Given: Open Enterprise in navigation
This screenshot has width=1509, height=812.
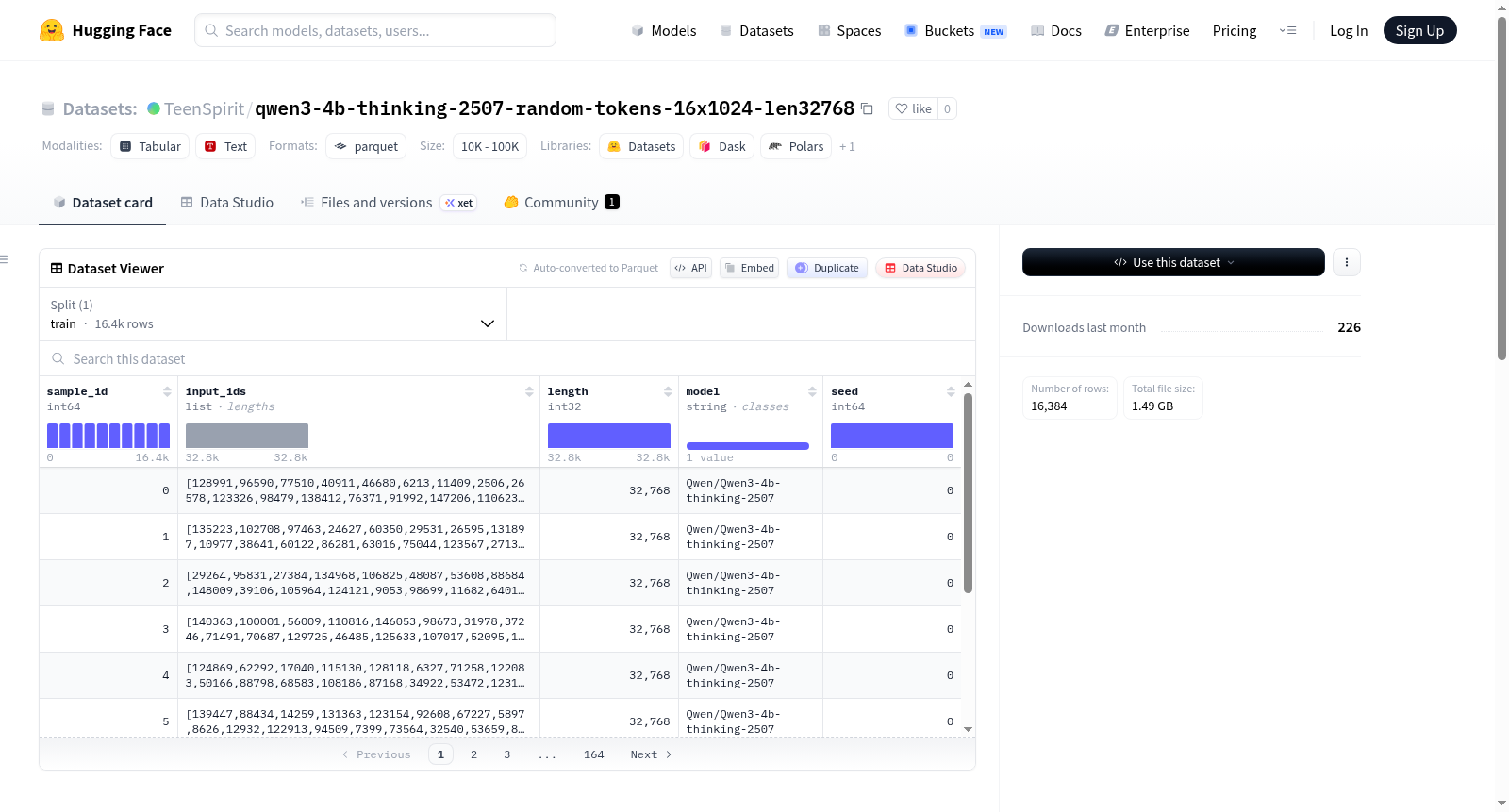Looking at the screenshot, I should [x=1147, y=30].
